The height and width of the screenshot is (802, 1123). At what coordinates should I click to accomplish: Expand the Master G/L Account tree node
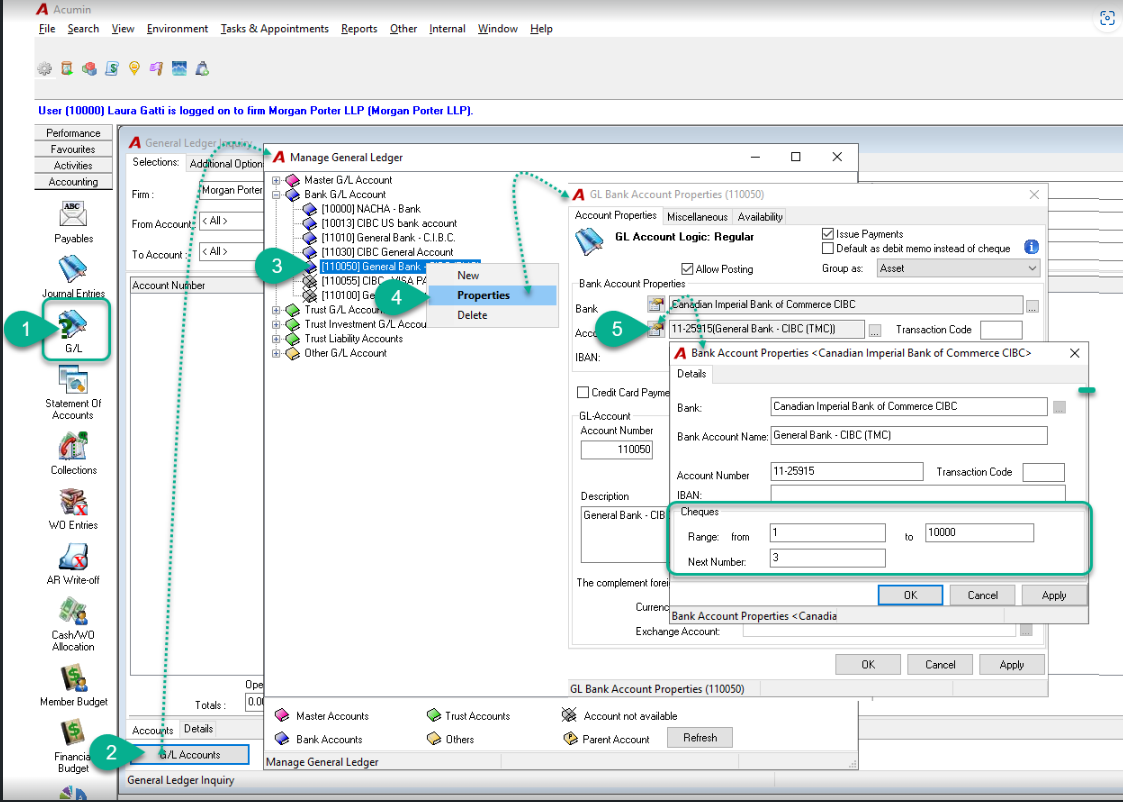tap(276, 180)
